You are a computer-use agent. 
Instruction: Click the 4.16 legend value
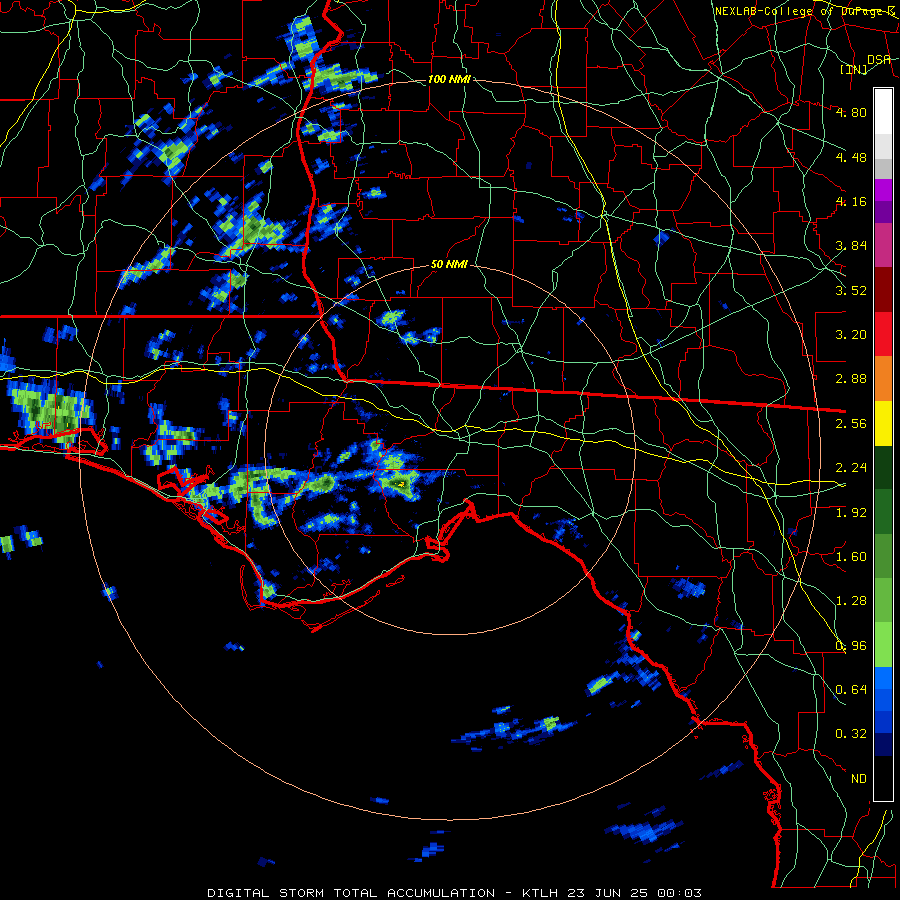tap(851, 201)
